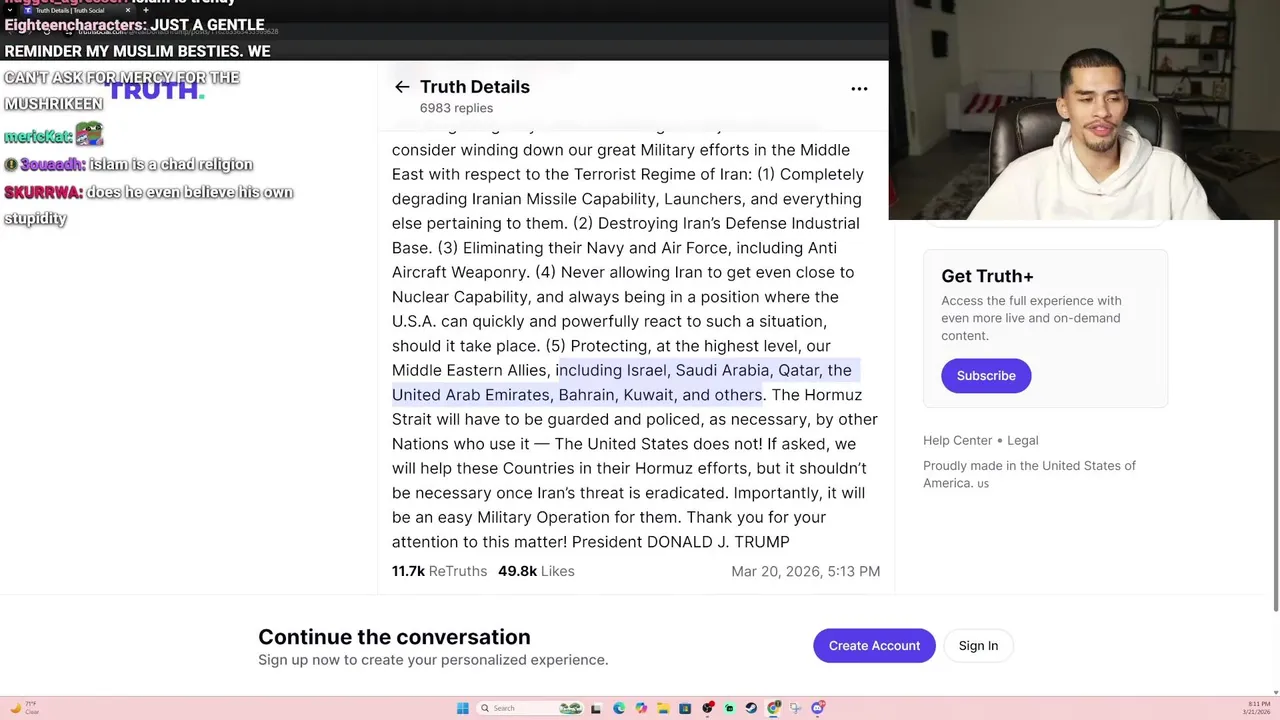
Task: Open the clock and date flyout
Action: click(x=1257, y=708)
